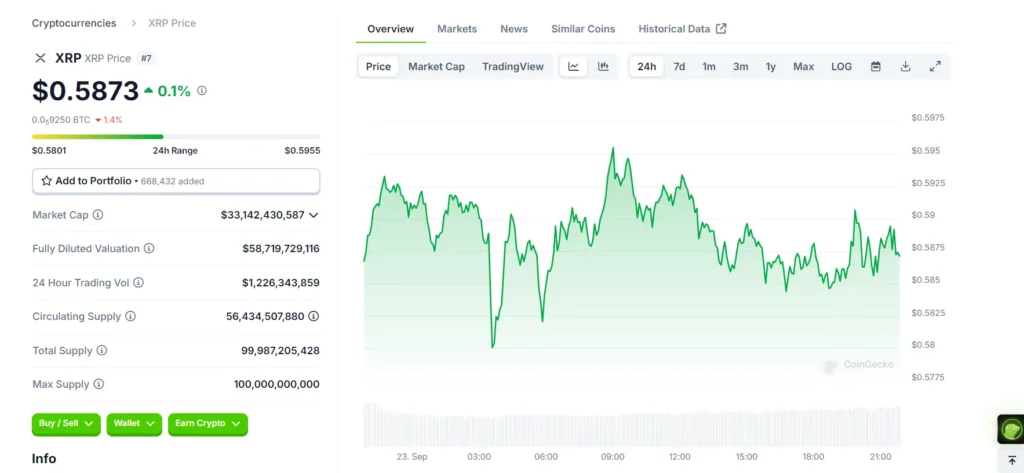Expand the chart to fullscreen
Image resolution: width=1024 pixels, height=473 pixels.
point(935,67)
